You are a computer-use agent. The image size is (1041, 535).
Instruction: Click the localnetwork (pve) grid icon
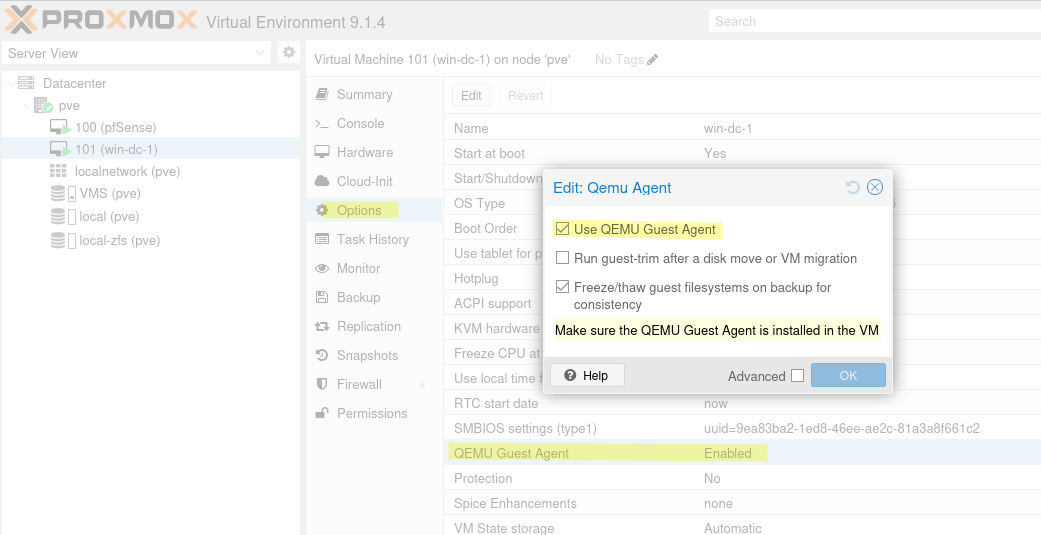pyautogui.click(x=58, y=171)
